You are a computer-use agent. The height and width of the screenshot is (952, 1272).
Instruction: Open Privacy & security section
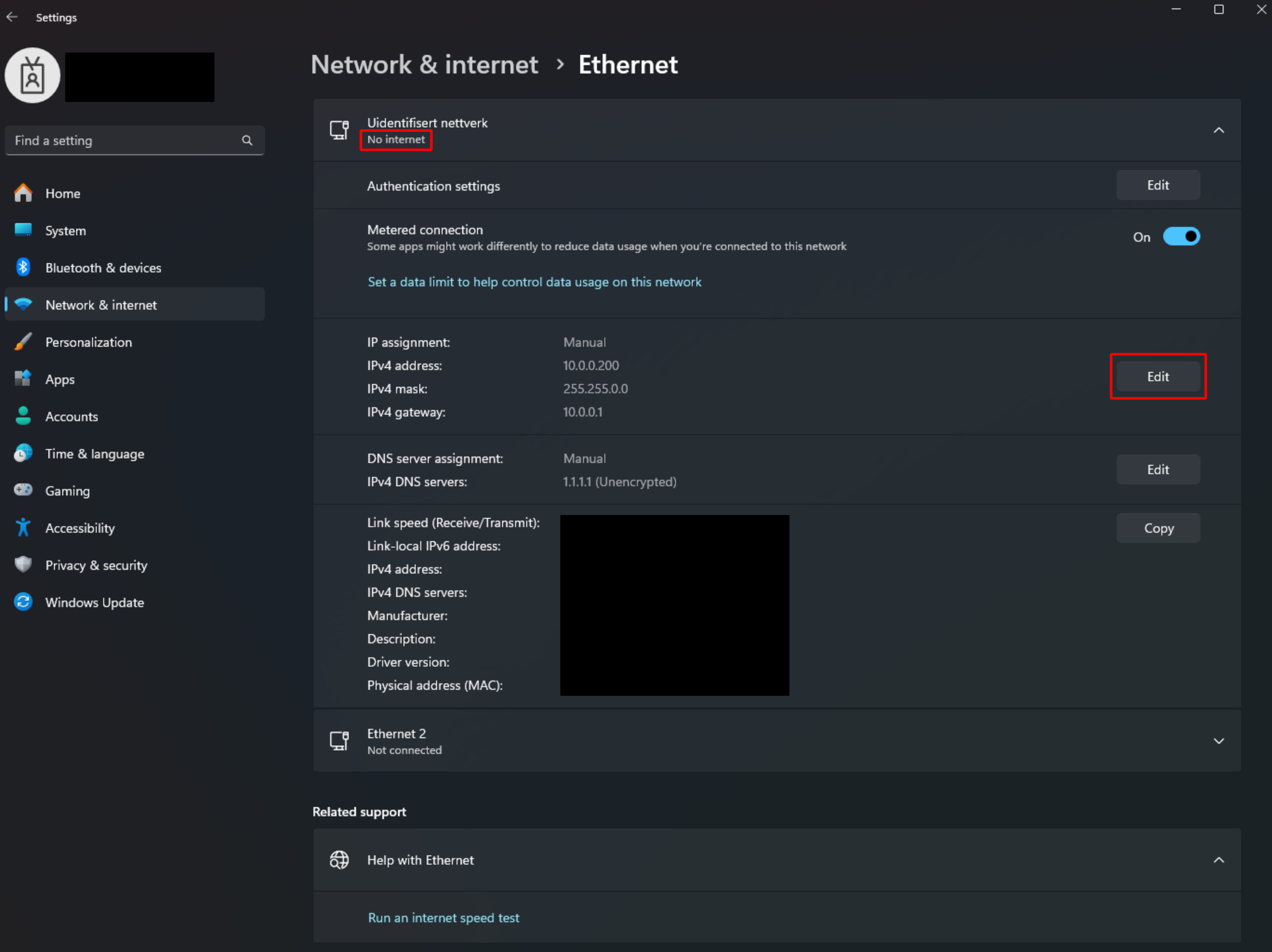tap(96, 565)
